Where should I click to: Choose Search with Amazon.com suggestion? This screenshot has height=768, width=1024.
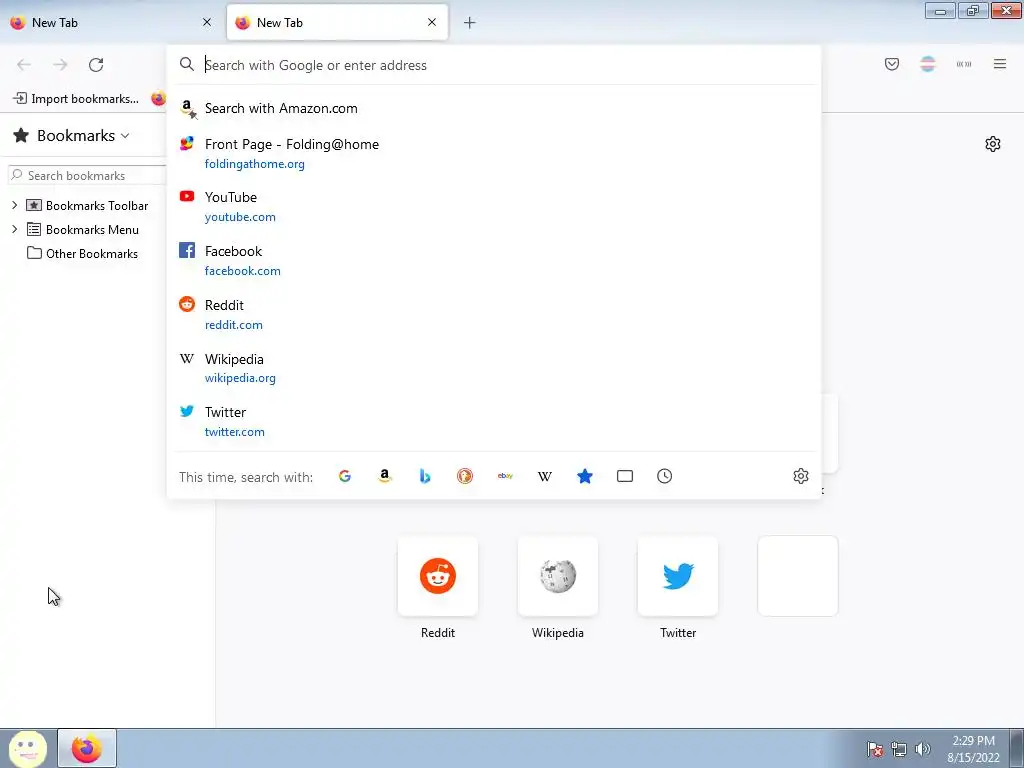point(493,108)
